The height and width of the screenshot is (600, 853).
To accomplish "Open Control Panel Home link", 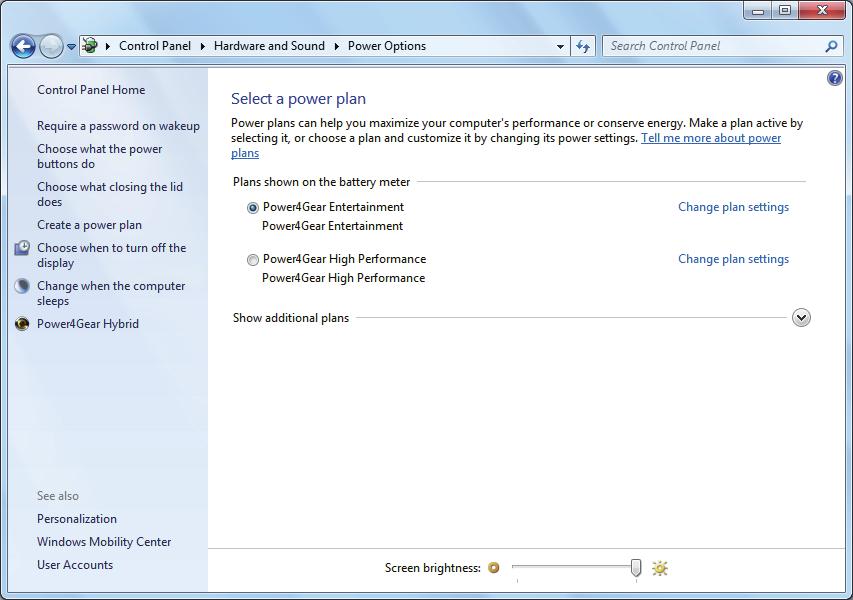I will tap(91, 90).
